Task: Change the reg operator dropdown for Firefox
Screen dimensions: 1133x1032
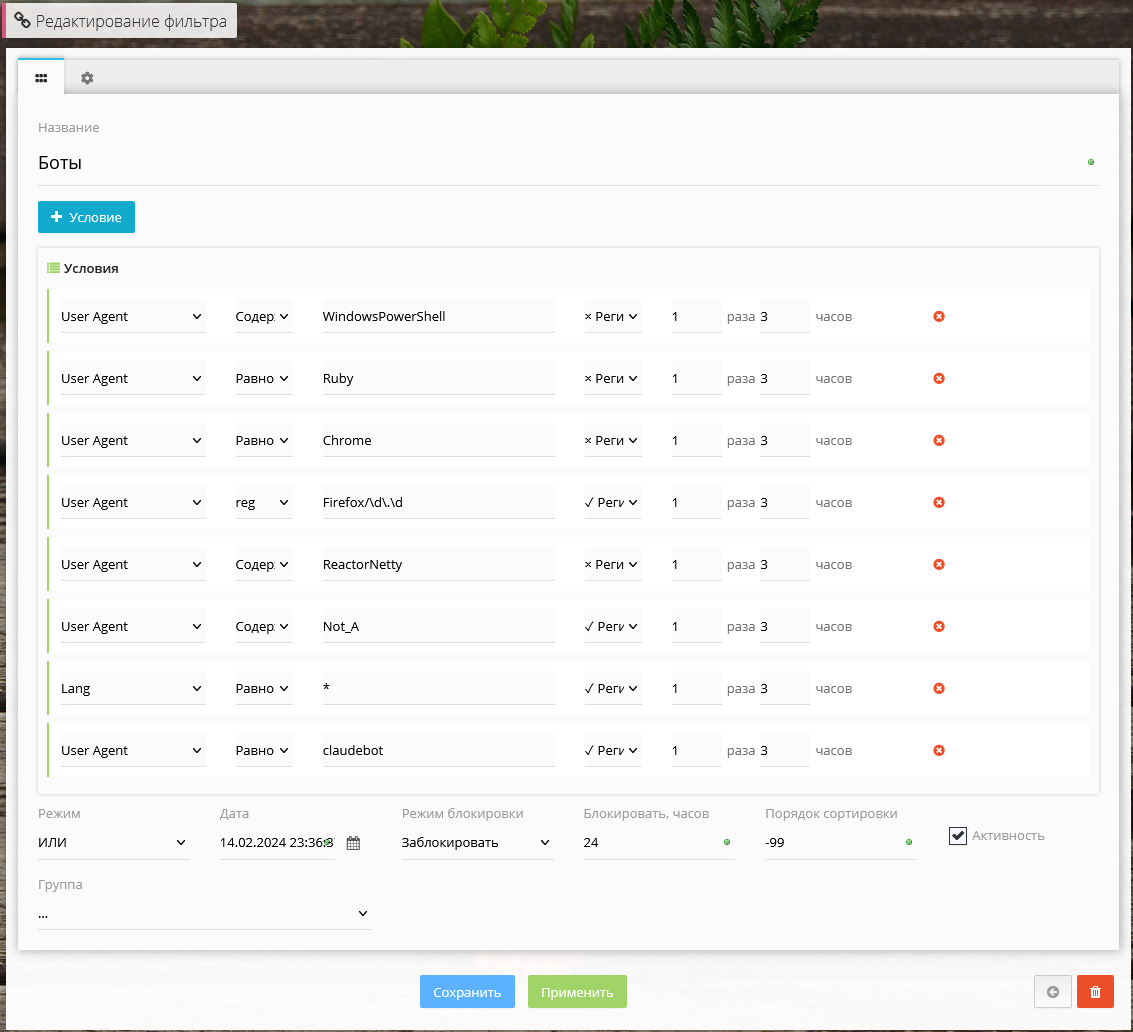Action: [263, 503]
